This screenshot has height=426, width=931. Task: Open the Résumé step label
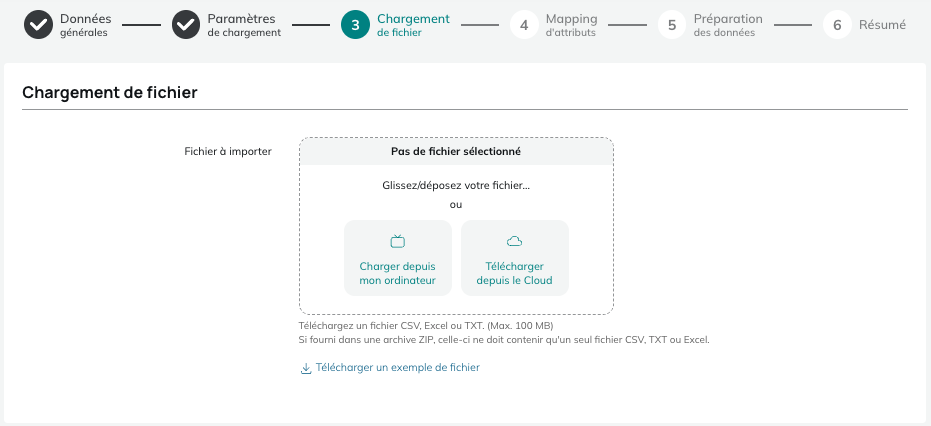click(x=882, y=25)
